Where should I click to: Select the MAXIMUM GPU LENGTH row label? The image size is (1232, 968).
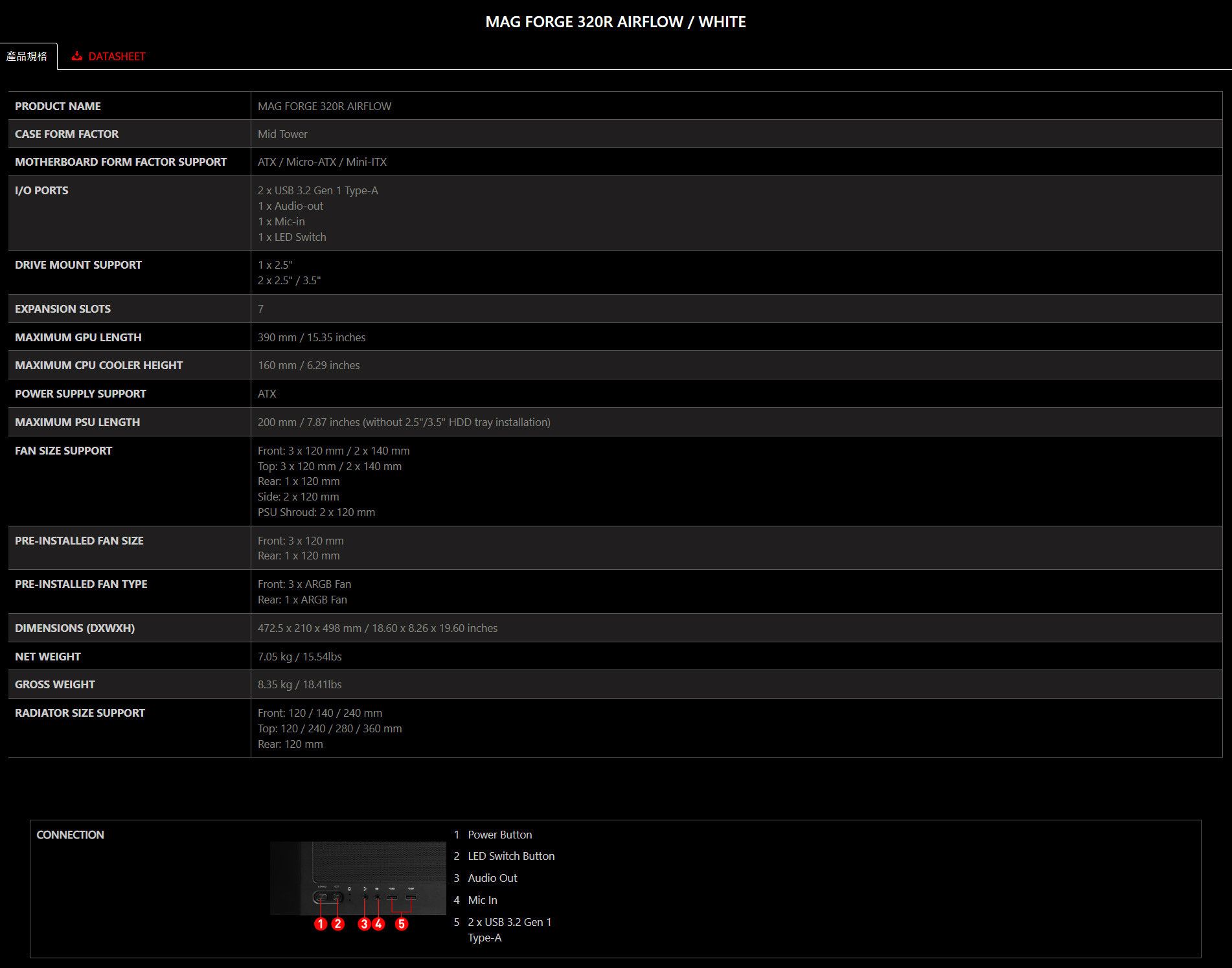click(78, 337)
